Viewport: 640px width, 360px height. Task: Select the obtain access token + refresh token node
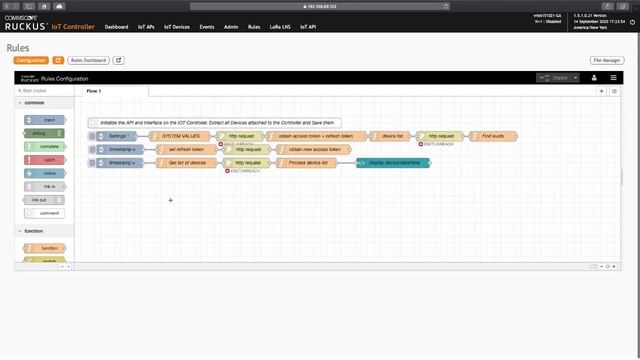(x=316, y=136)
